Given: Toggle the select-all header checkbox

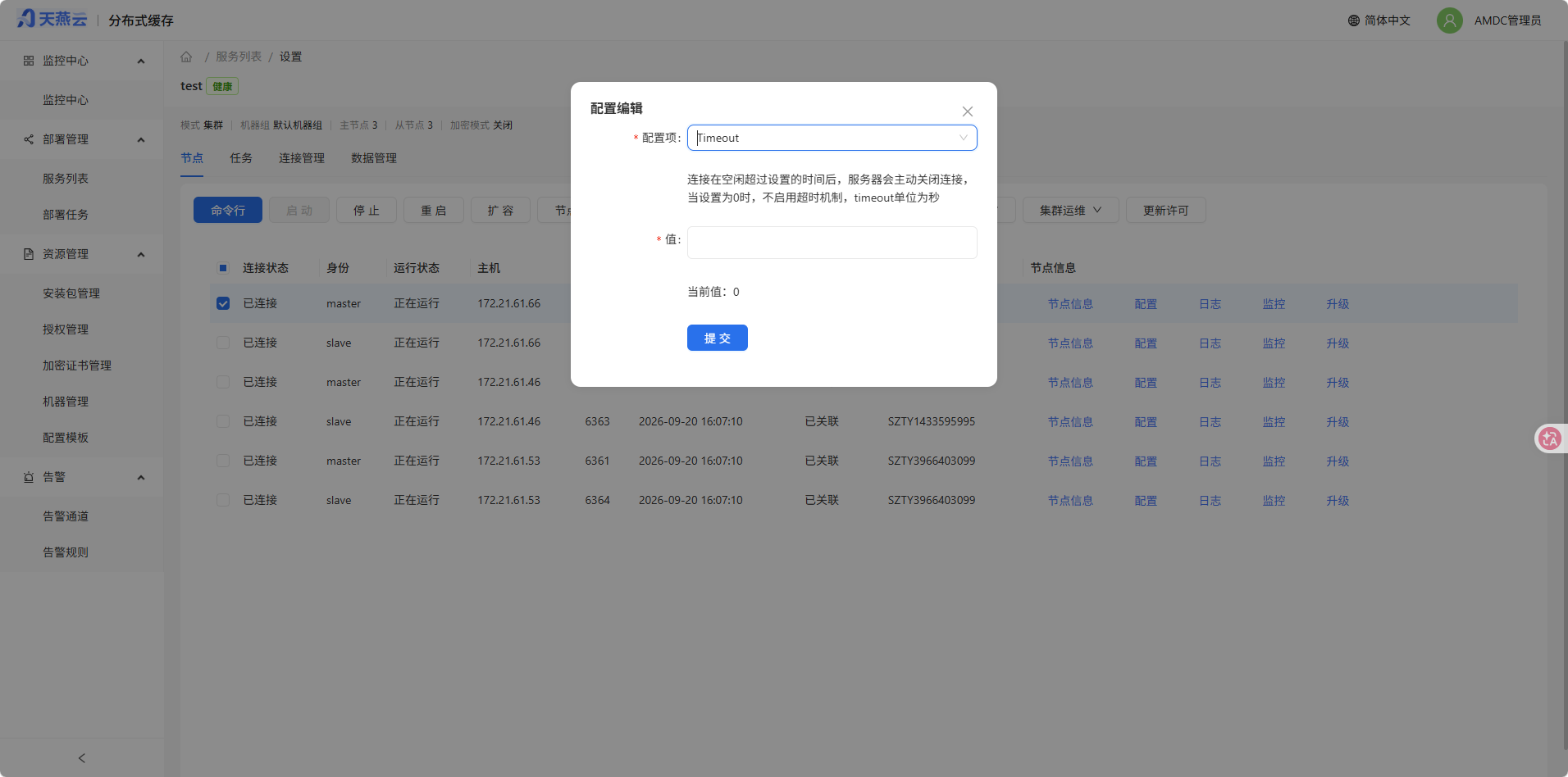Looking at the screenshot, I should tap(223, 268).
